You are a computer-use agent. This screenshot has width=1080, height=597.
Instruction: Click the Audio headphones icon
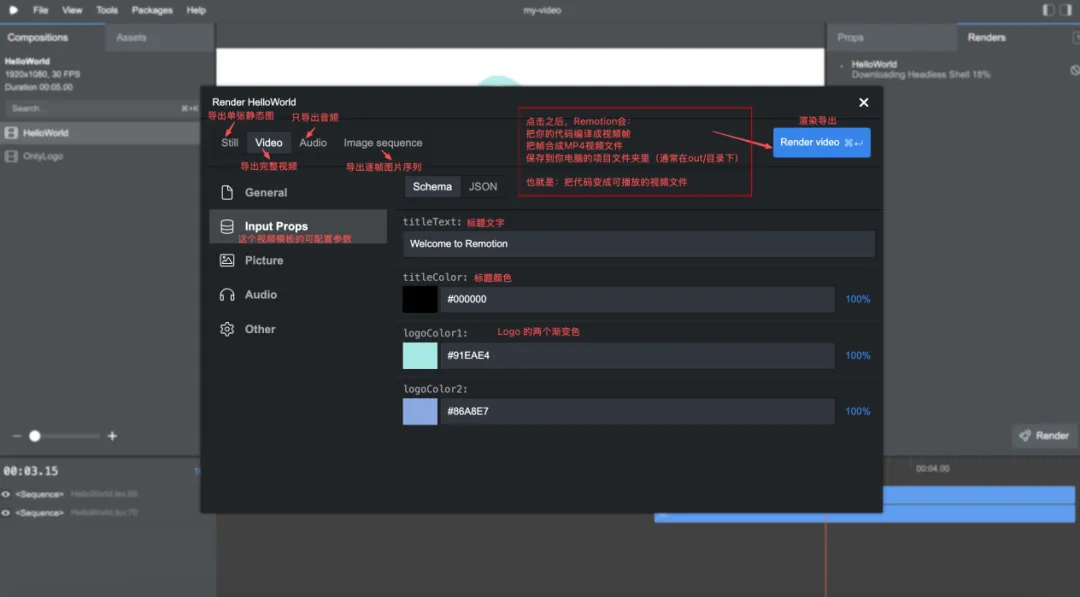(x=227, y=295)
